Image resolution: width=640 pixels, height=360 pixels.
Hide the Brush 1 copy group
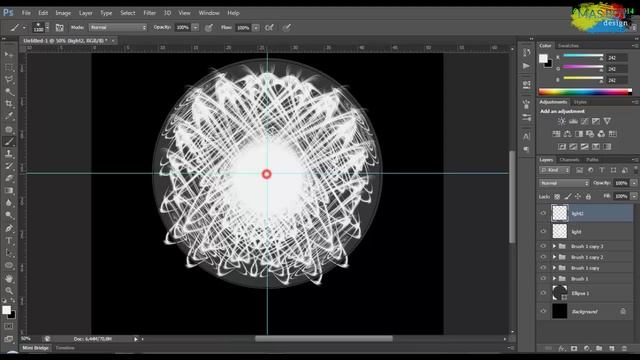coord(543,268)
